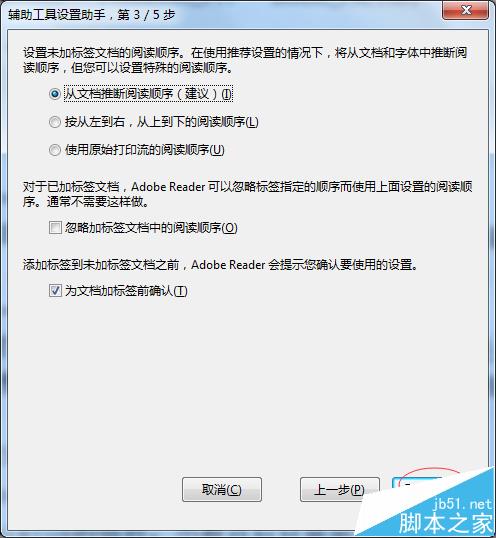Viewport: 496px width, 538px height.
Task: Click the 脚本之家 watermark logo
Action: (446, 523)
